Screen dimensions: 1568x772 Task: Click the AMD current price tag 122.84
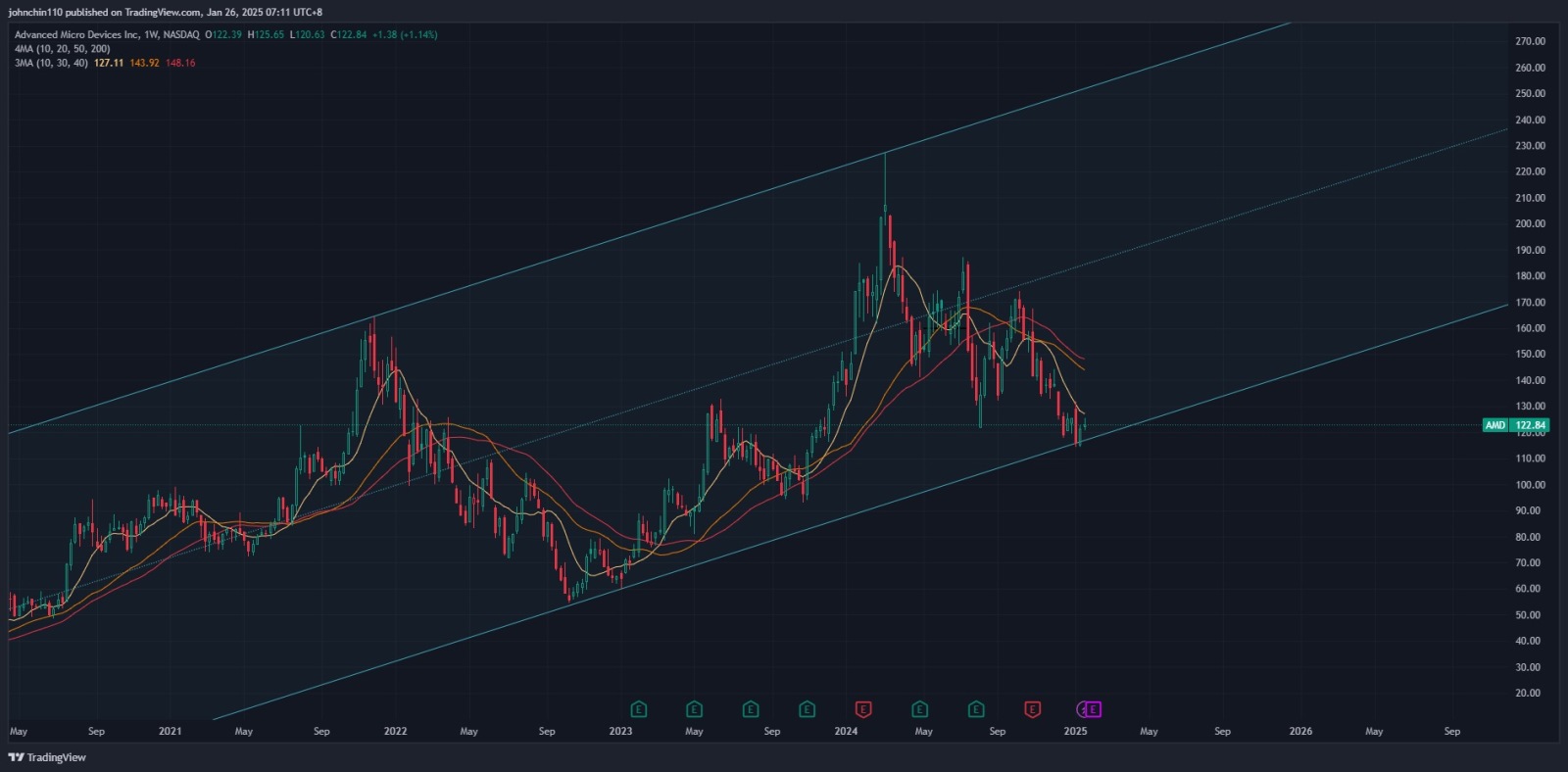1516,425
